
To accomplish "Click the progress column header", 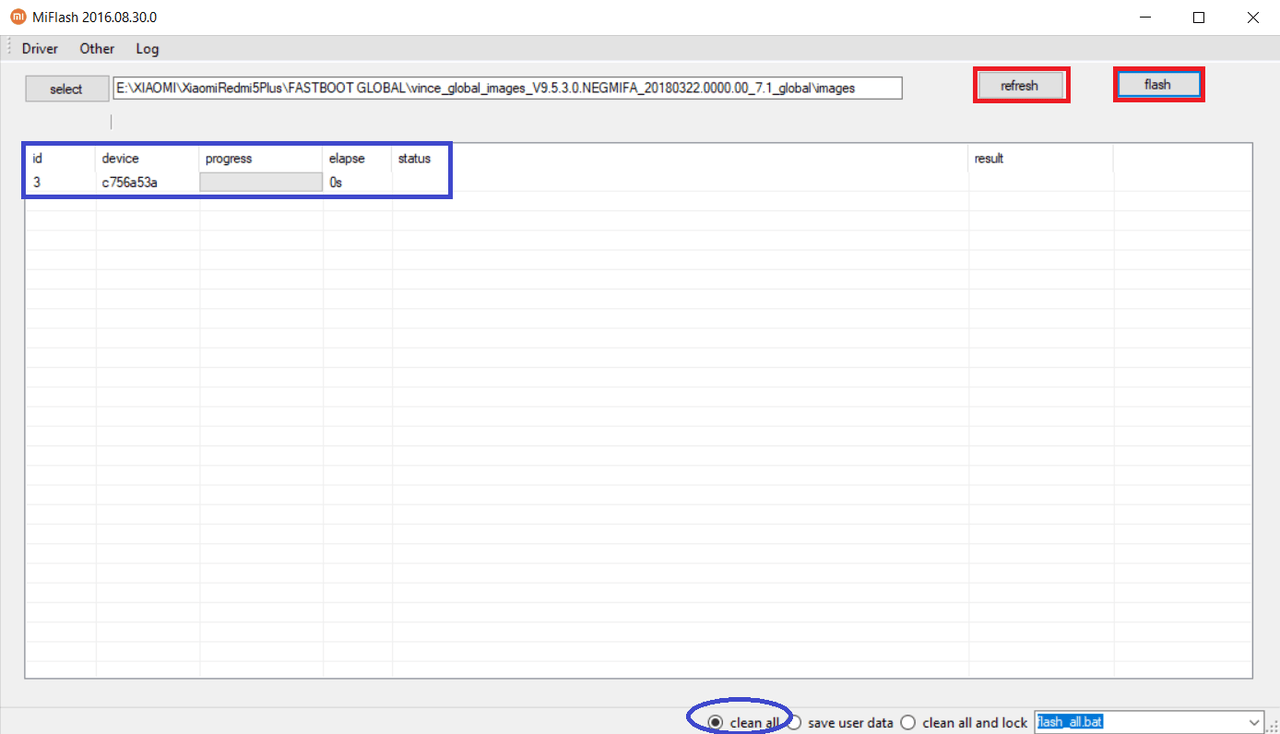I will coord(261,158).
